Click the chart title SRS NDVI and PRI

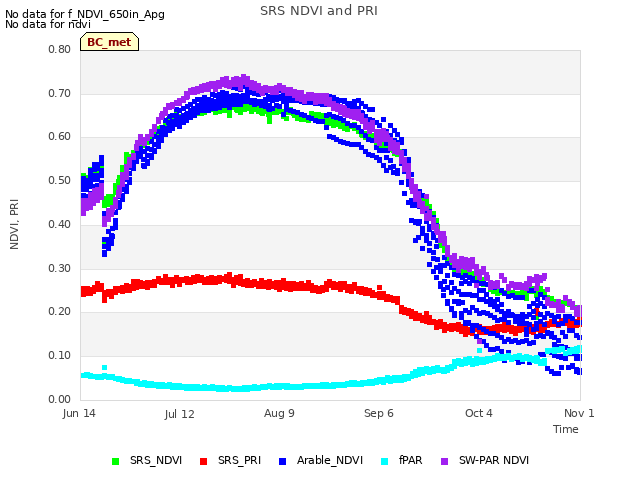(319, 11)
